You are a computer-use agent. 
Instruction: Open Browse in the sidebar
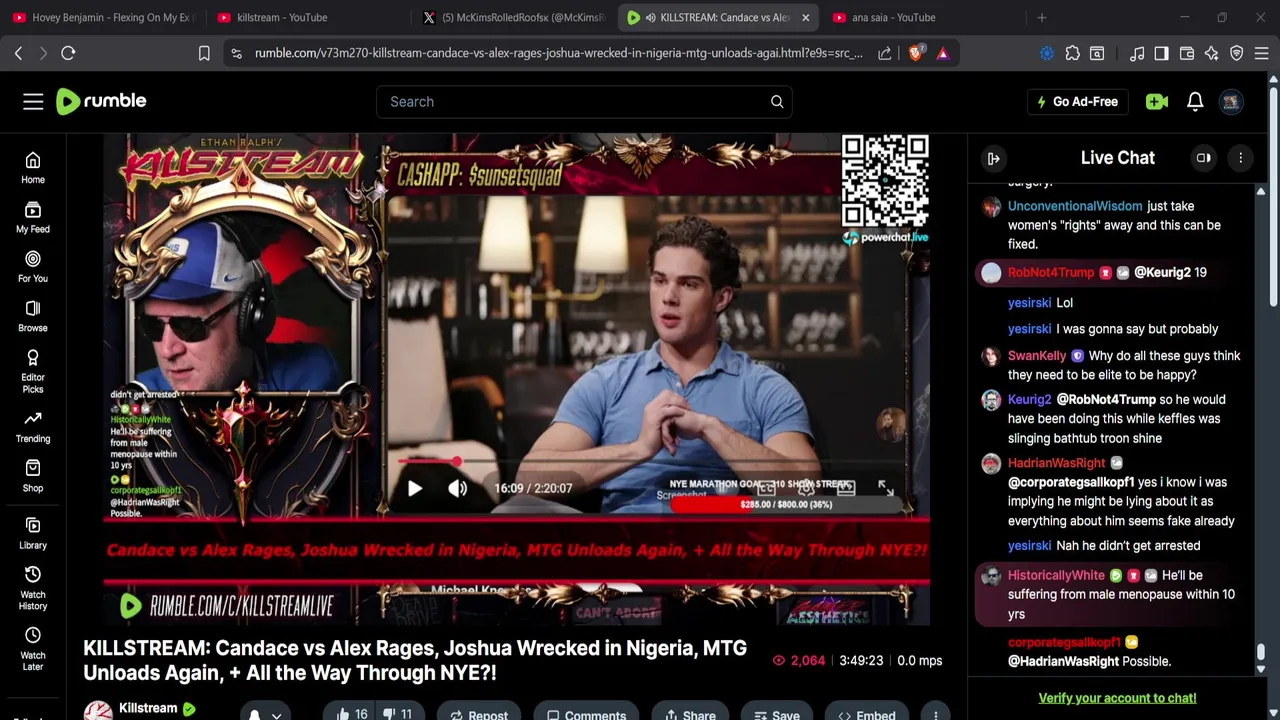(33, 316)
